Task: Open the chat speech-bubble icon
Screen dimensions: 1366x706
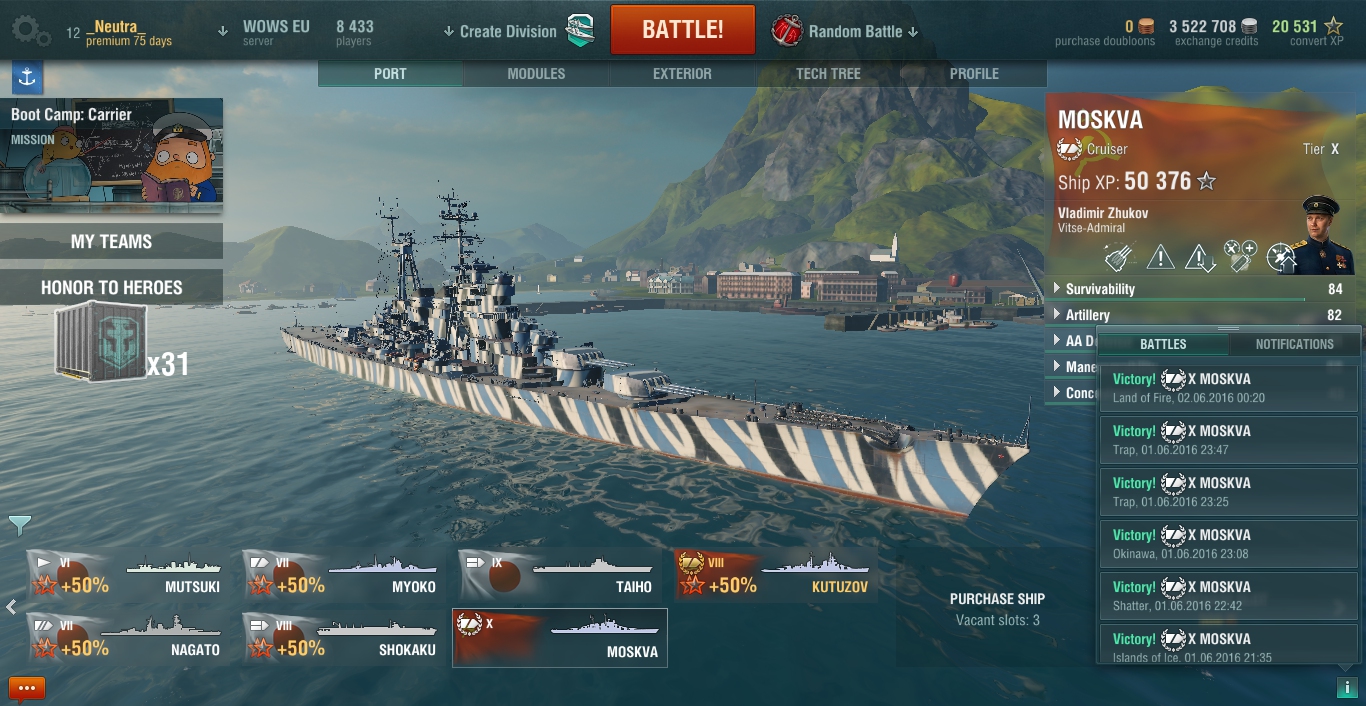Action: [x=27, y=689]
